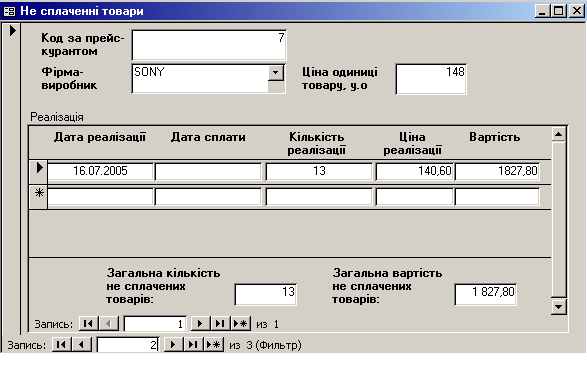The image size is (587, 384).
Task: Click the Вартість cell 1827,80
Action: point(497,171)
